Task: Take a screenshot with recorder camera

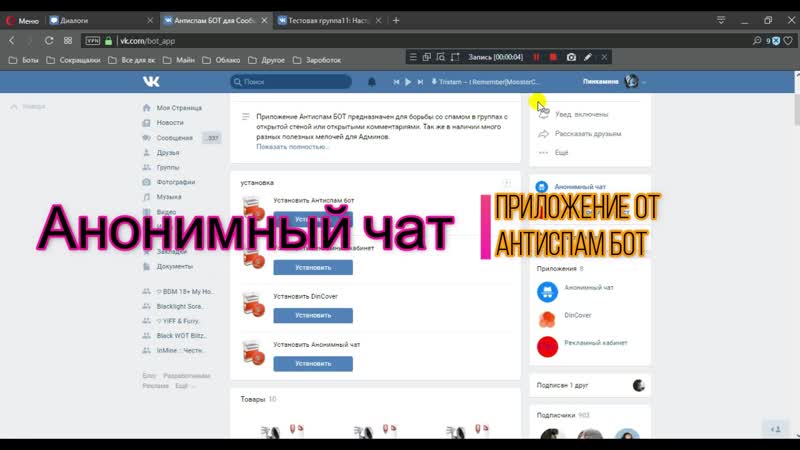Action: pyautogui.click(x=571, y=57)
